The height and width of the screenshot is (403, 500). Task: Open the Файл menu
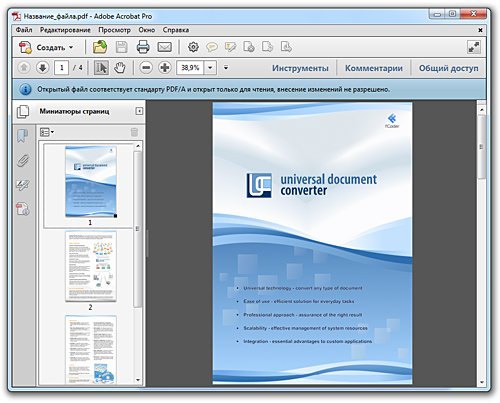coord(24,30)
